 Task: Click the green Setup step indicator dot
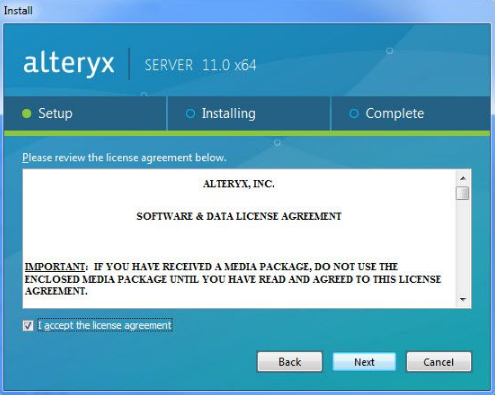(x=26, y=114)
